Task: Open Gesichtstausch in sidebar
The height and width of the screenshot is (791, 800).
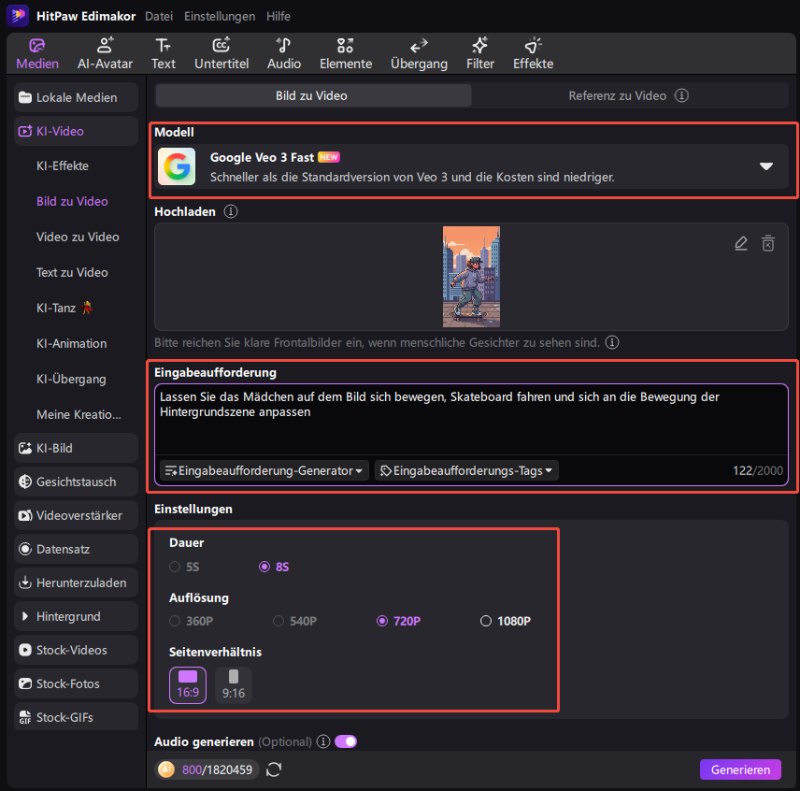Action: point(76,482)
